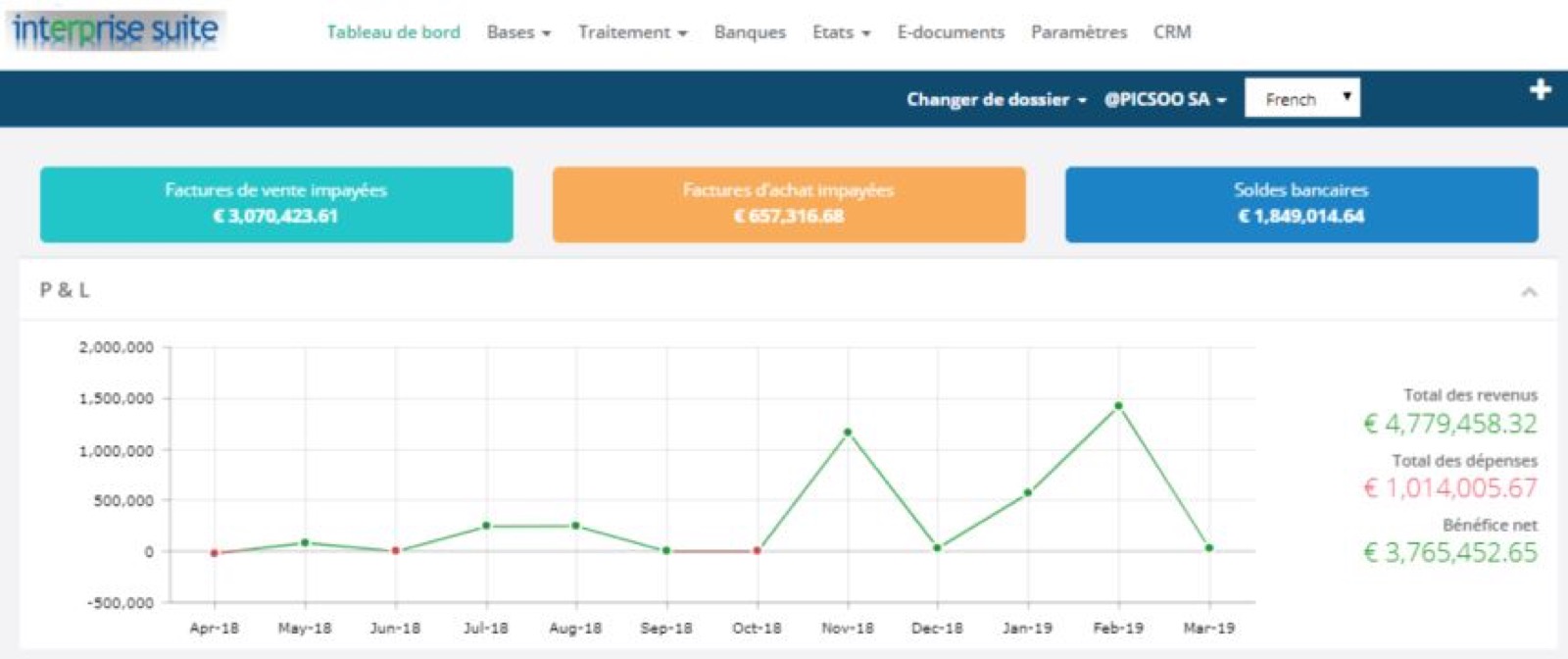Viewport: 1568px width, 659px height.
Task: Open E-documents section
Action: [x=951, y=32]
